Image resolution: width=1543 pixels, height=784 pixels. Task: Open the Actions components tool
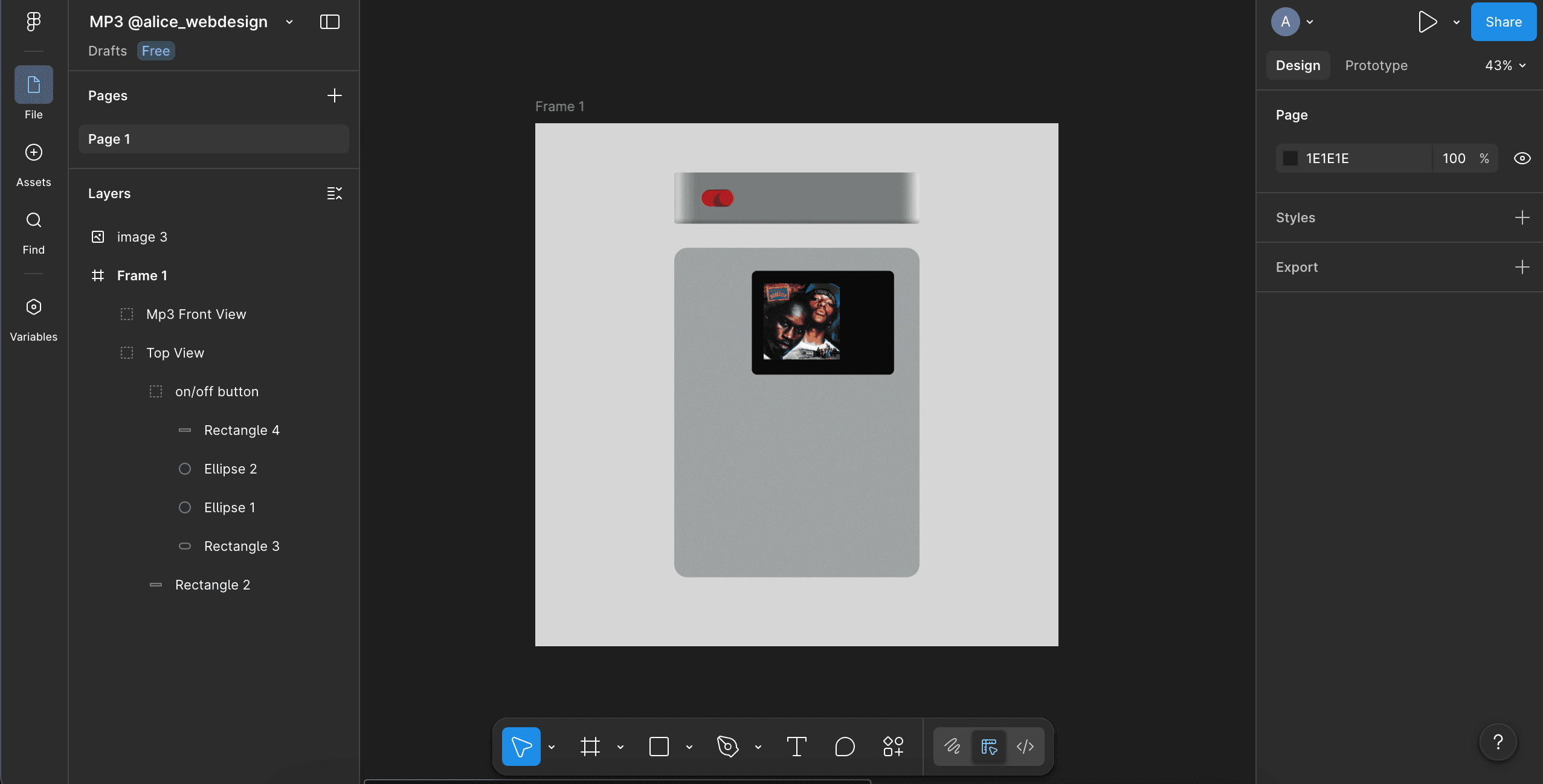(893, 747)
